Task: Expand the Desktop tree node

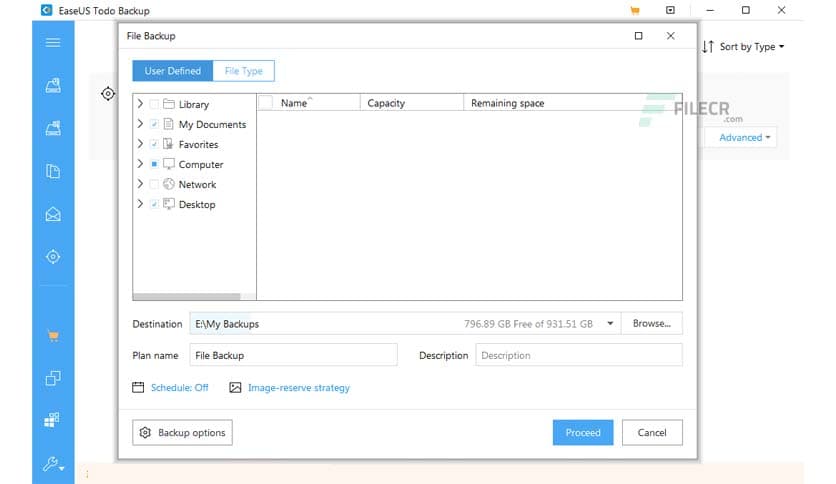Action: pos(140,204)
